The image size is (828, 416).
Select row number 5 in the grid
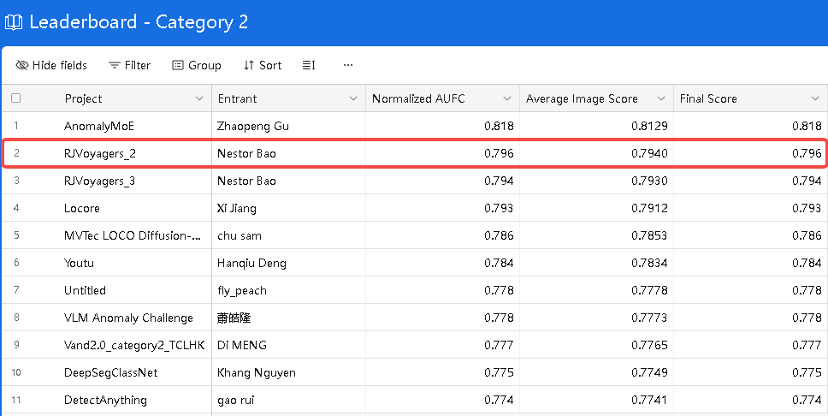[x=16, y=235]
